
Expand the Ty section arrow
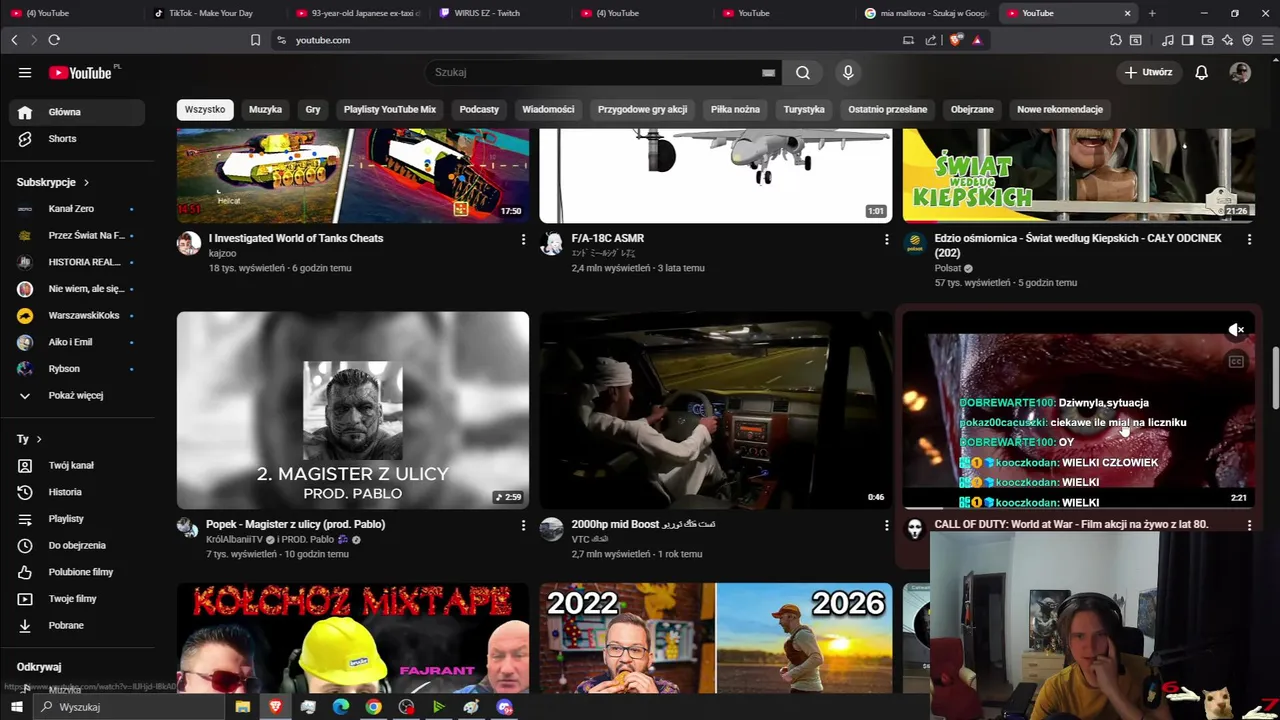coord(39,439)
